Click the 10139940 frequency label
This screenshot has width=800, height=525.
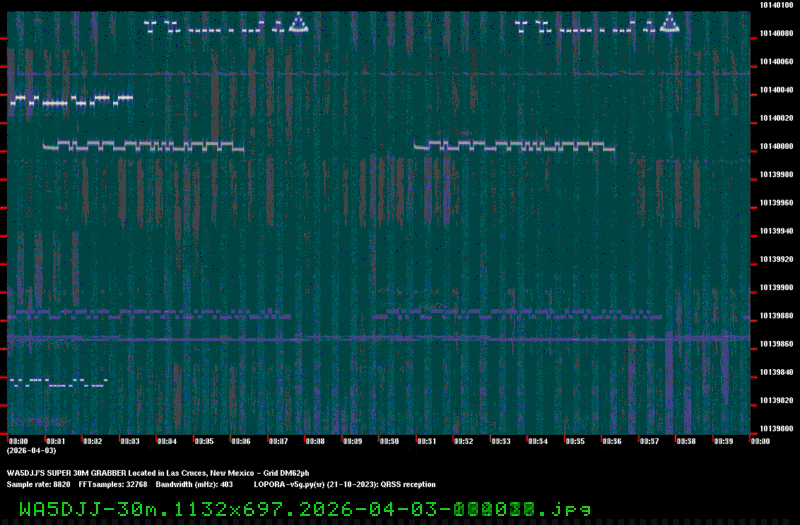coord(776,230)
